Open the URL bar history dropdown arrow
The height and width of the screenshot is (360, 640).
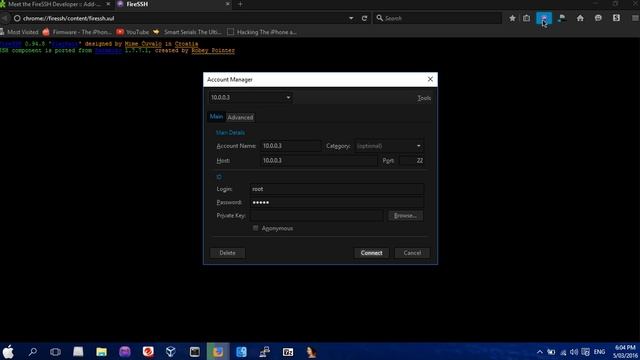351,18
